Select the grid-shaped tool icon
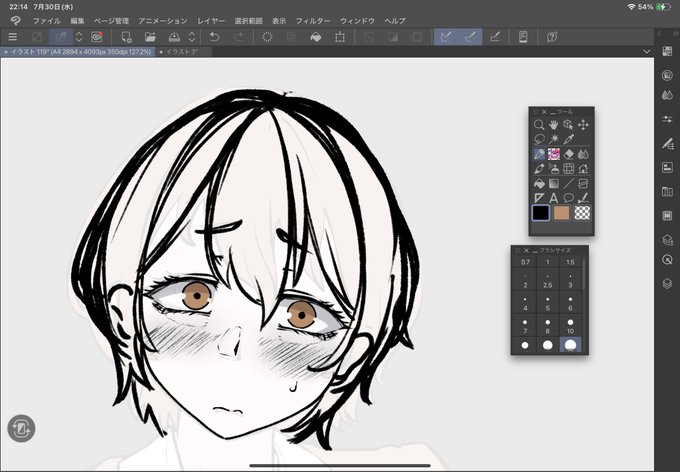Image resolution: width=680 pixels, height=472 pixels. pos(568,169)
